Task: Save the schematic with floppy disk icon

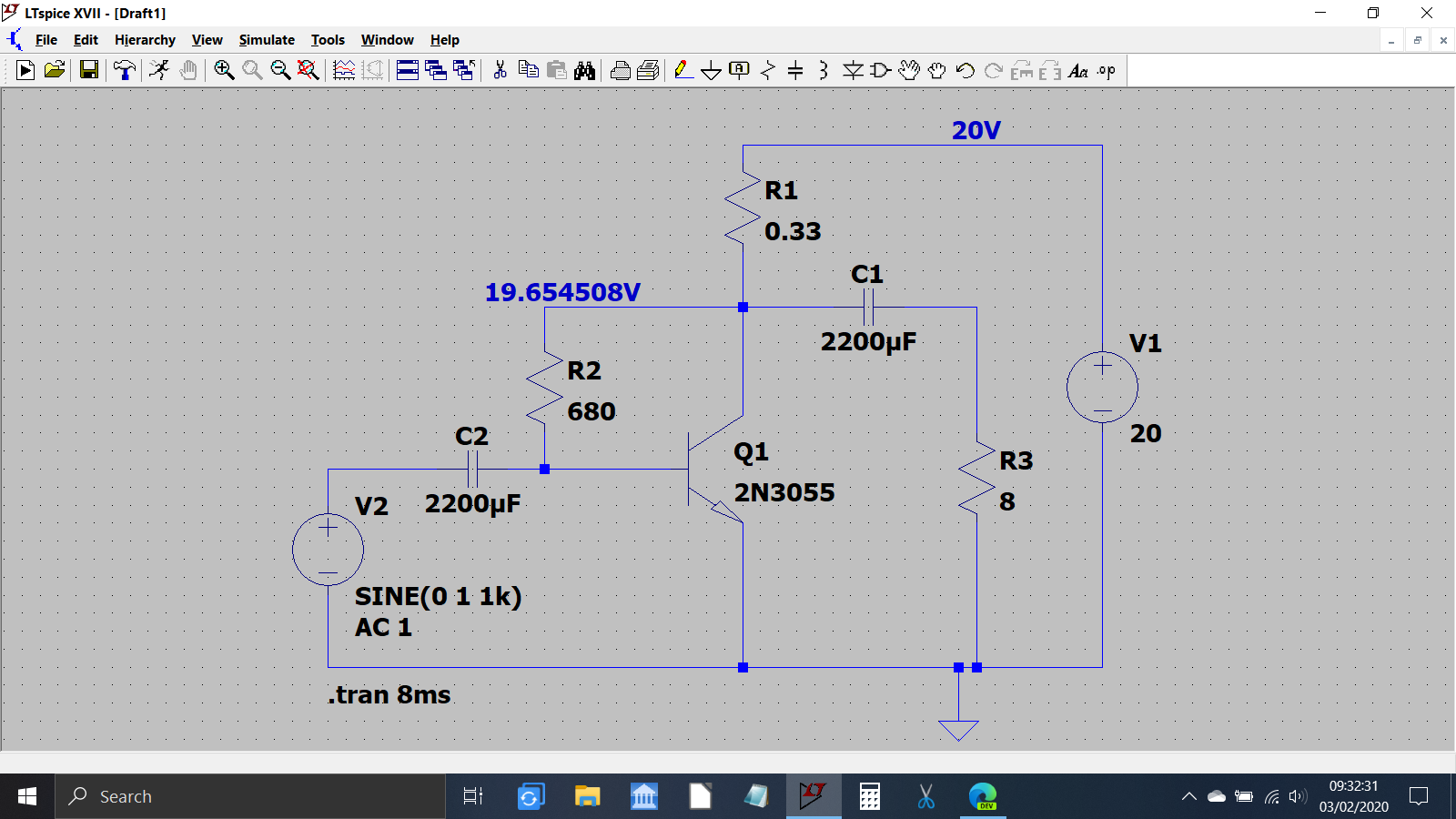Action: pyautogui.click(x=89, y=70)
